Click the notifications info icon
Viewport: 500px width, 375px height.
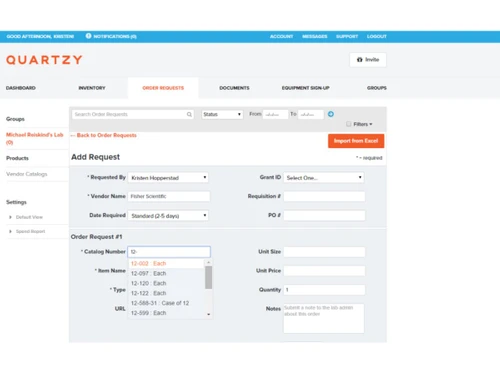[x=88, y=36]
